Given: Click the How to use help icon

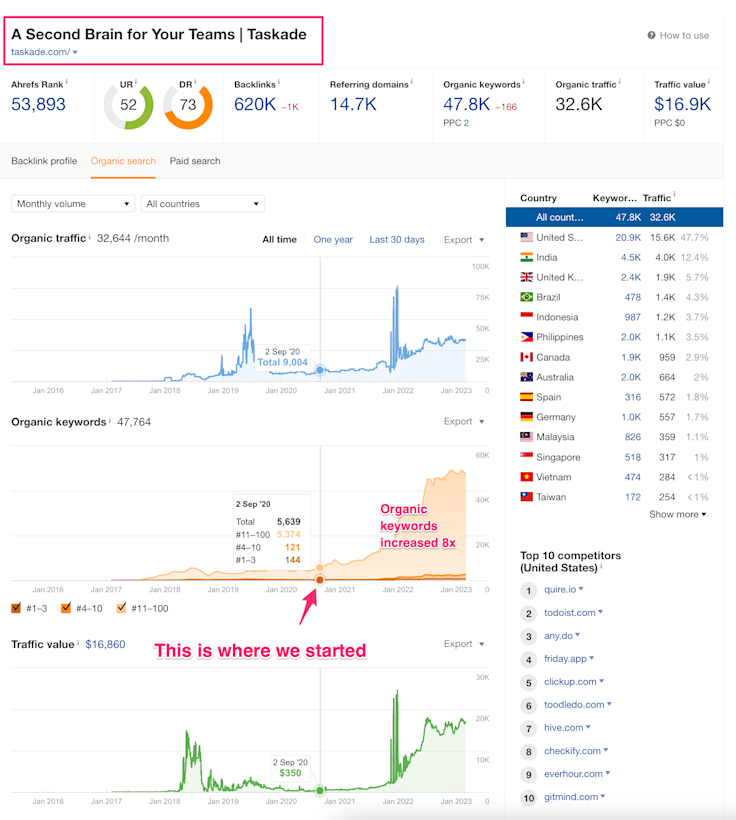Looking at the screenshot, I should [651, 36].
